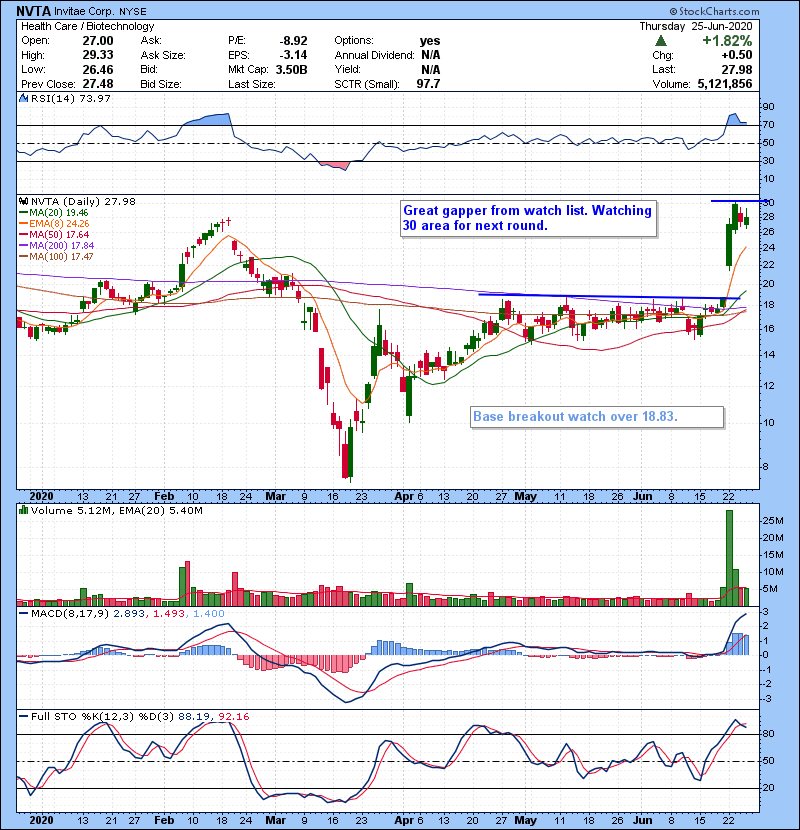This screenshot has height=830, width=800.
Task: Select the NVTA ticker symbol in the header
Action: pyautogui.click(x=33, y=11)
